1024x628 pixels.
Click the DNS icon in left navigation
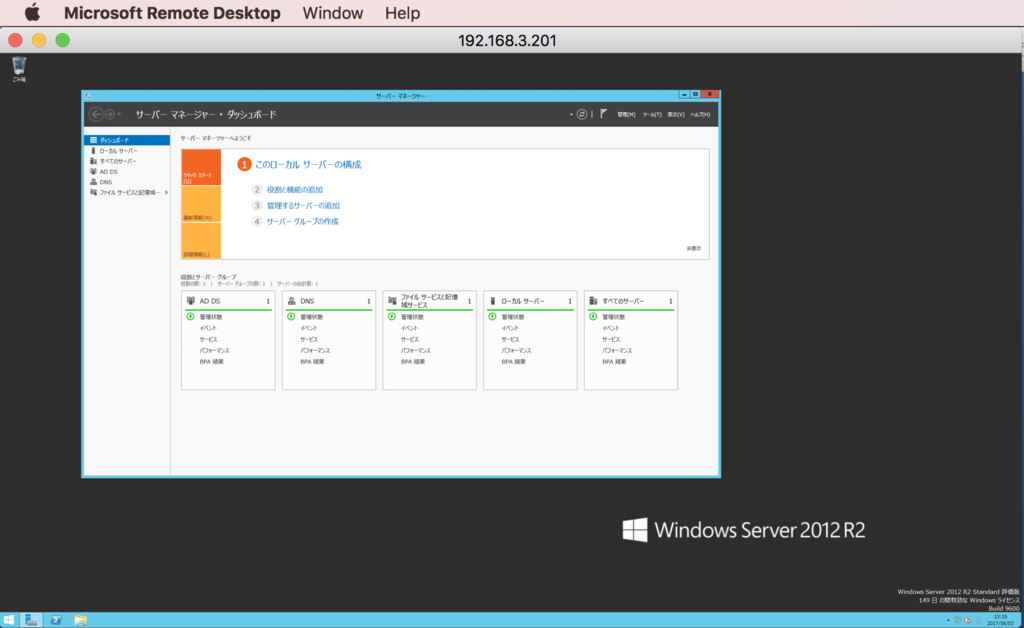click(x=93, y=182)
